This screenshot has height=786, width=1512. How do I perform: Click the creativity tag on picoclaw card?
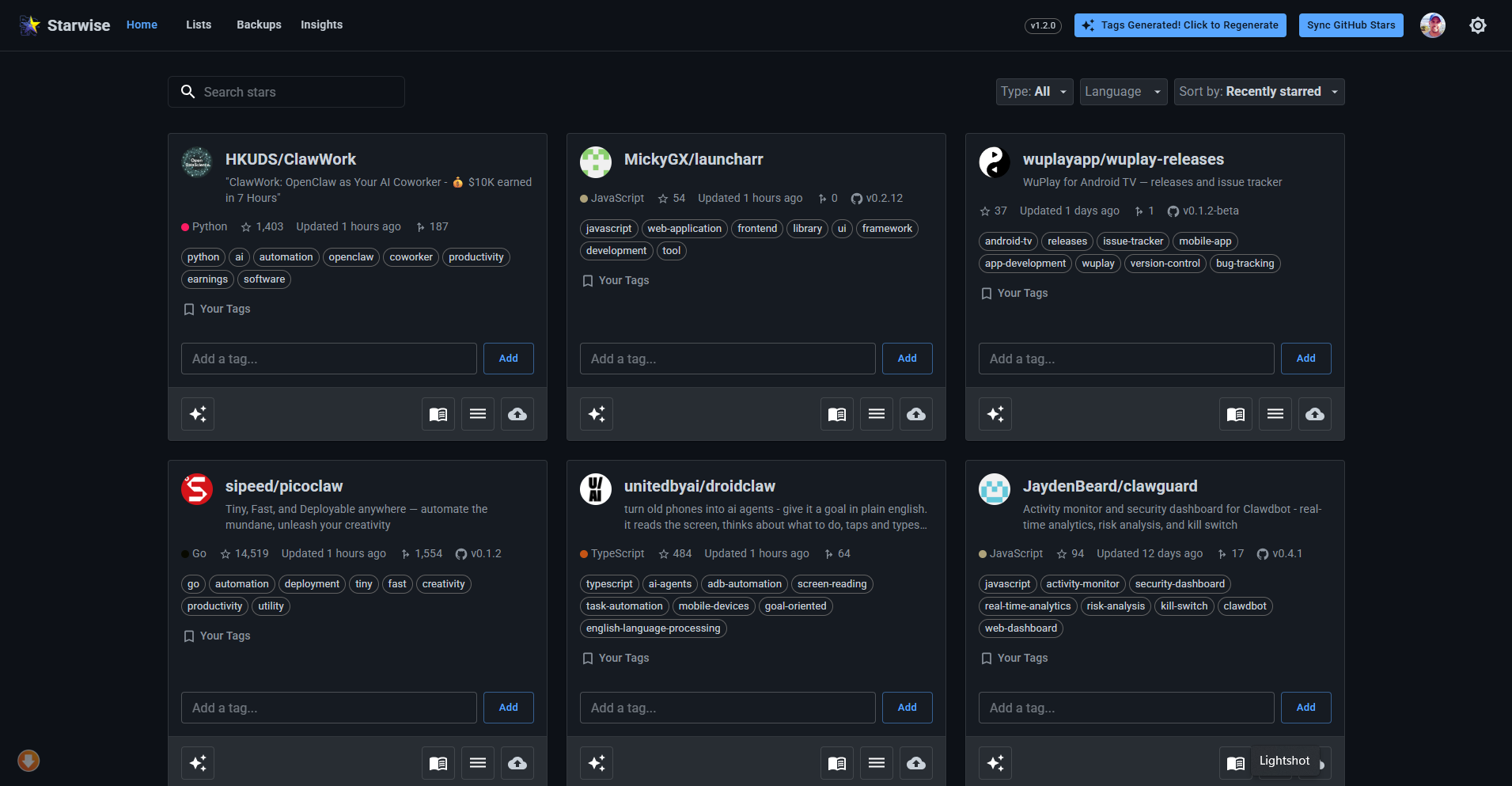[443, 584]
